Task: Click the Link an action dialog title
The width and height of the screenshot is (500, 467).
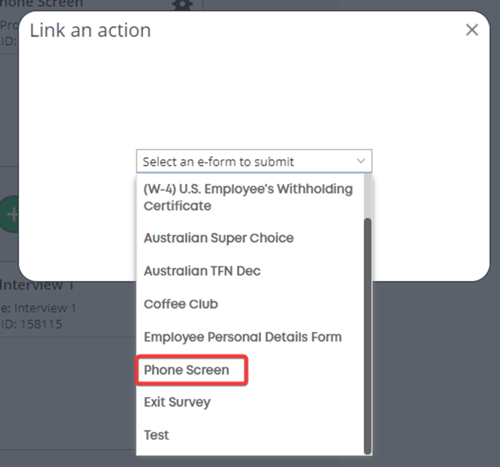Action: (90, 30)
